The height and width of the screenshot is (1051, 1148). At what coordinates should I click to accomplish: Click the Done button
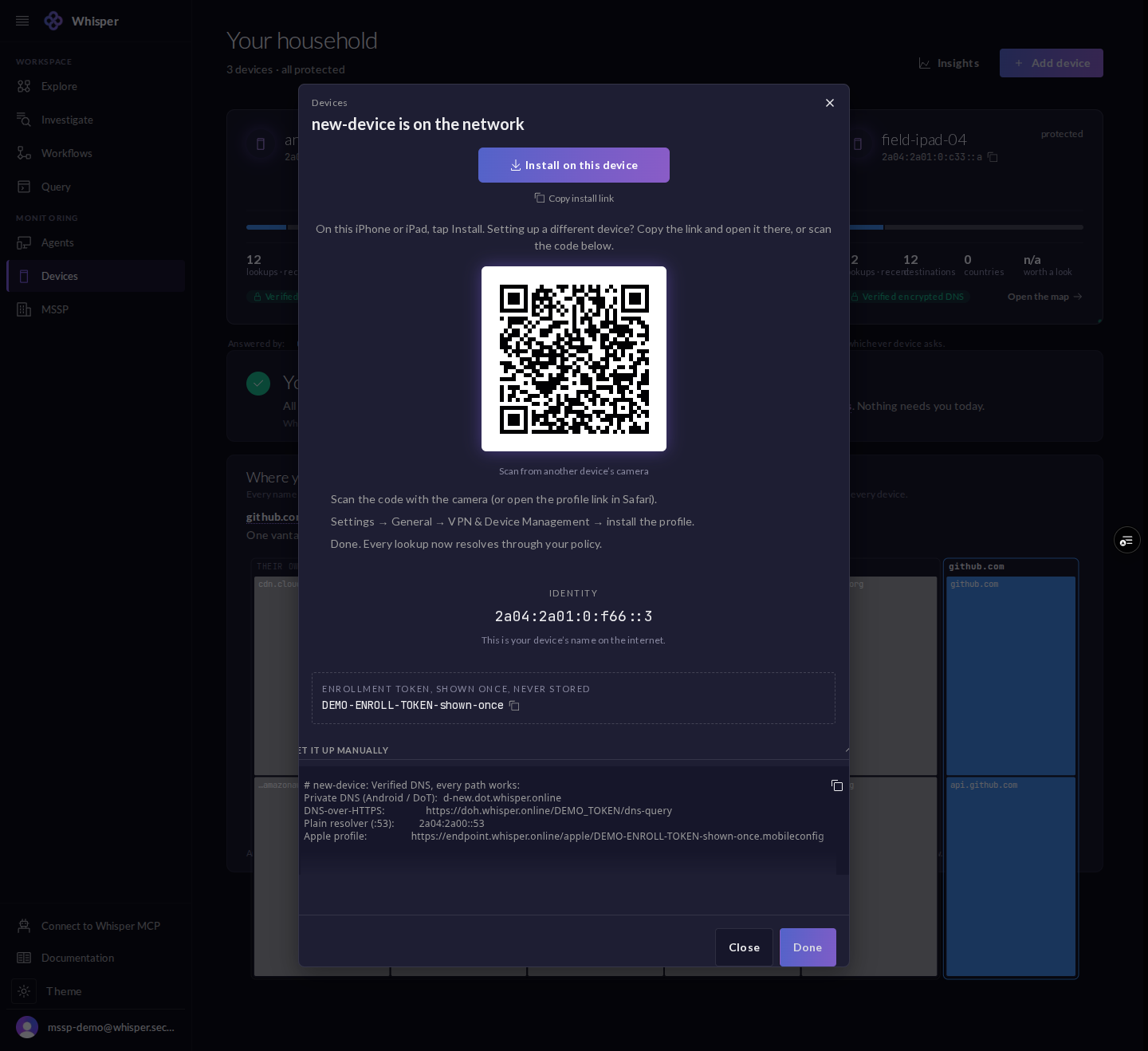808,947
